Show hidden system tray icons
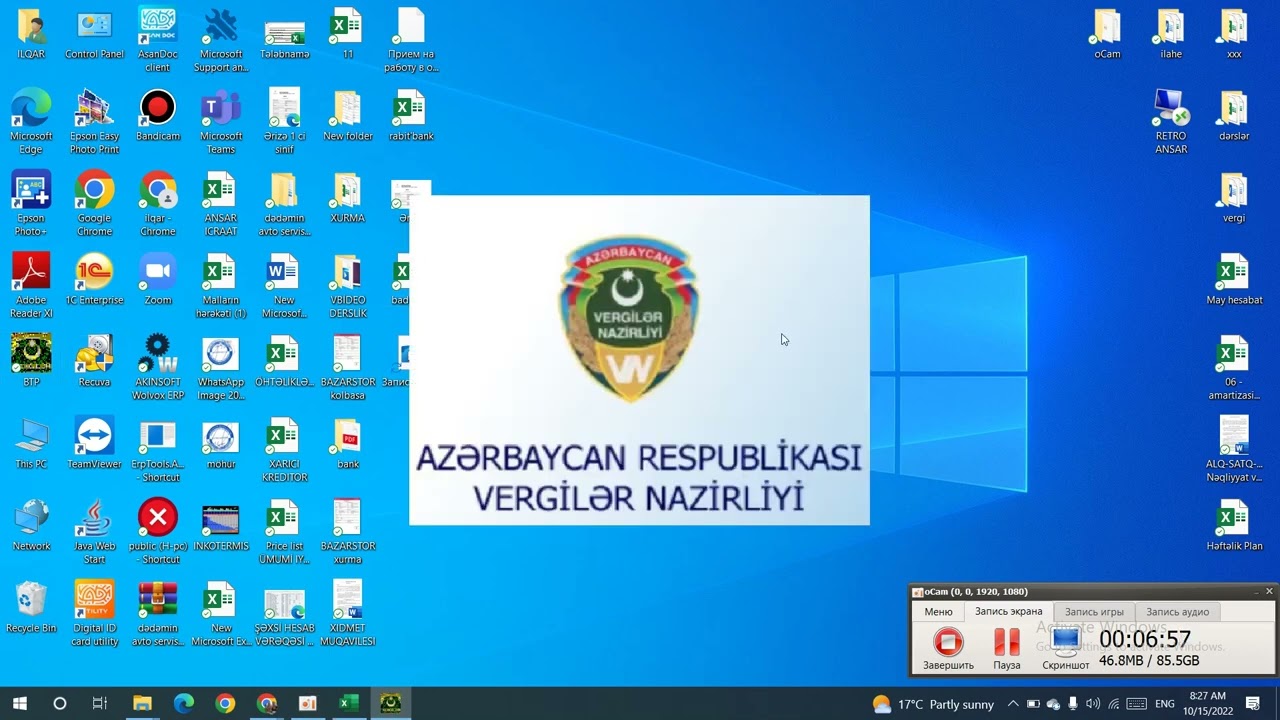 pyautogui.click(x=1012, y=704)
